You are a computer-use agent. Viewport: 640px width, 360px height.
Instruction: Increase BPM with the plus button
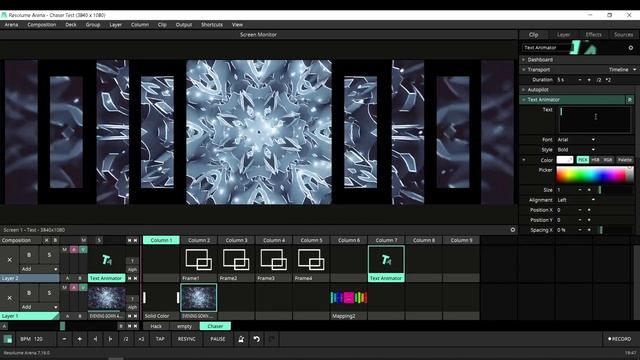pos(80,339)
